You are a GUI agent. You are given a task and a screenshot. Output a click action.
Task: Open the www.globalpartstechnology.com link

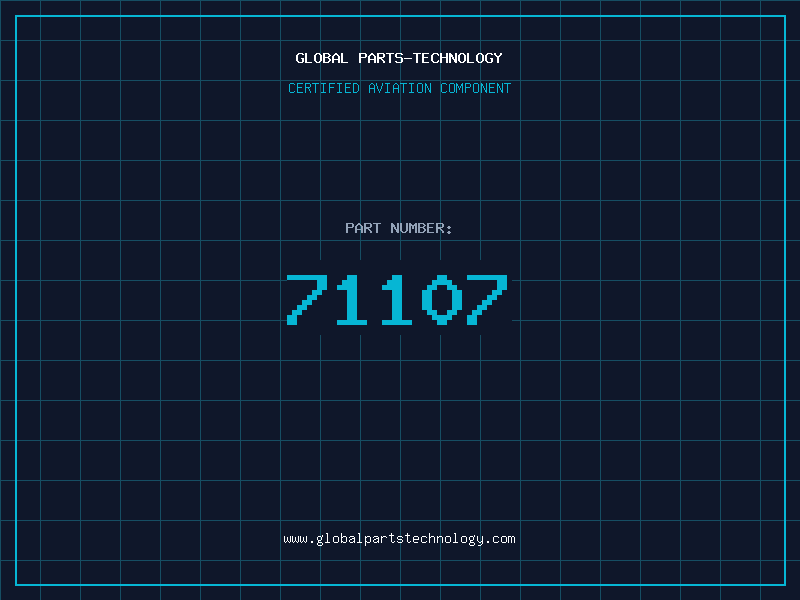[x=399, y=539]
